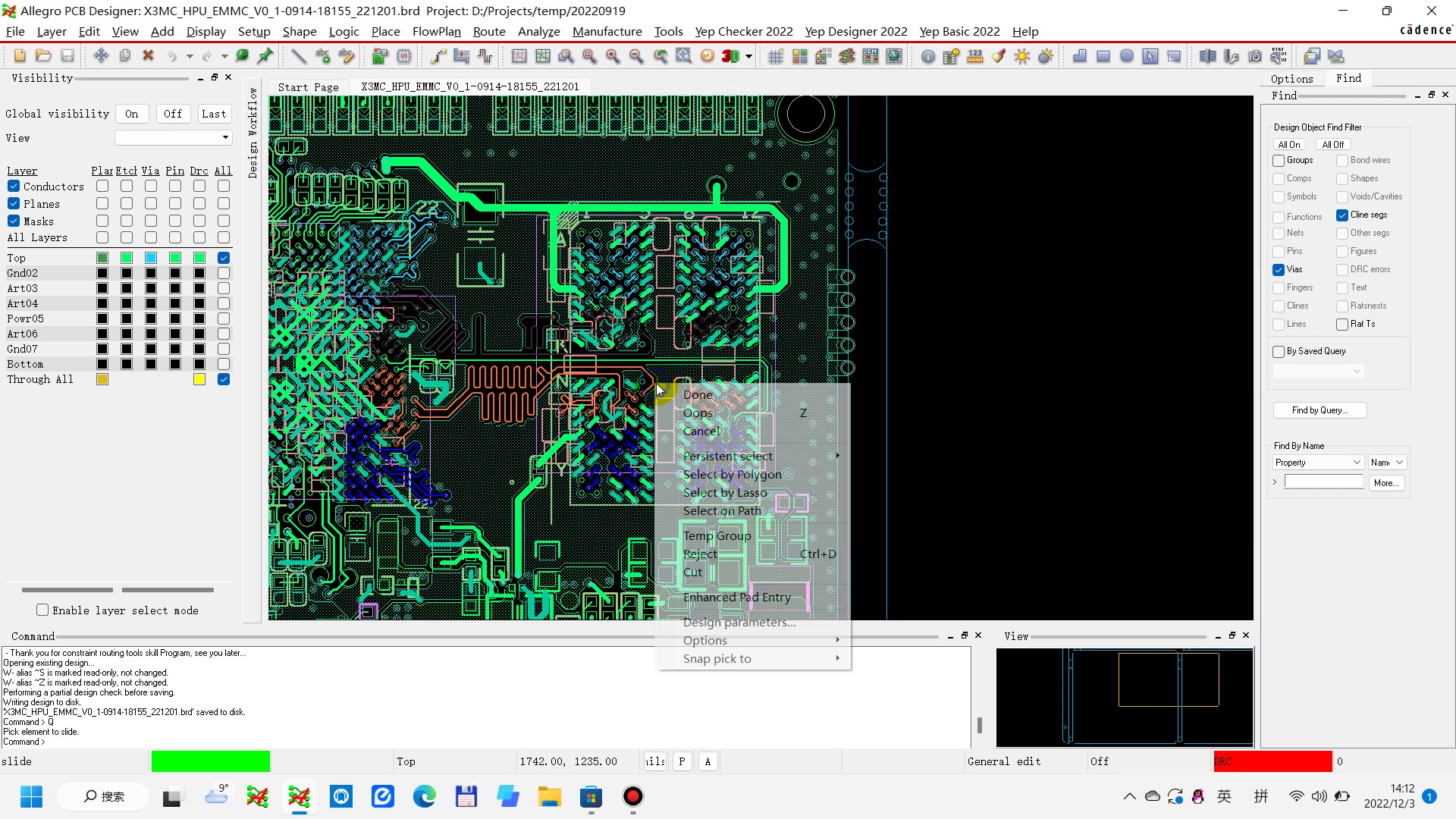This screenshot has height=819, width=1456.
Task: Open the Route menu
Action: point(489,31)
